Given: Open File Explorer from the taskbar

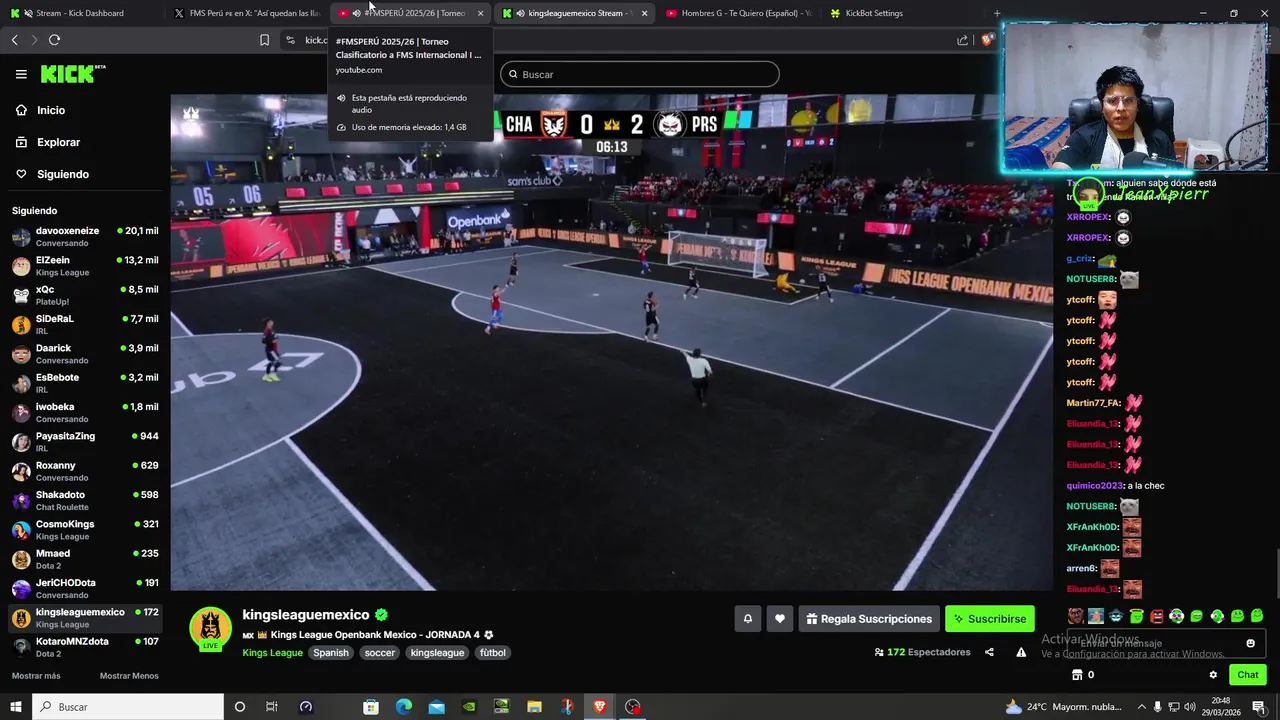Looking at the screenshot, I should coord(534,707).
